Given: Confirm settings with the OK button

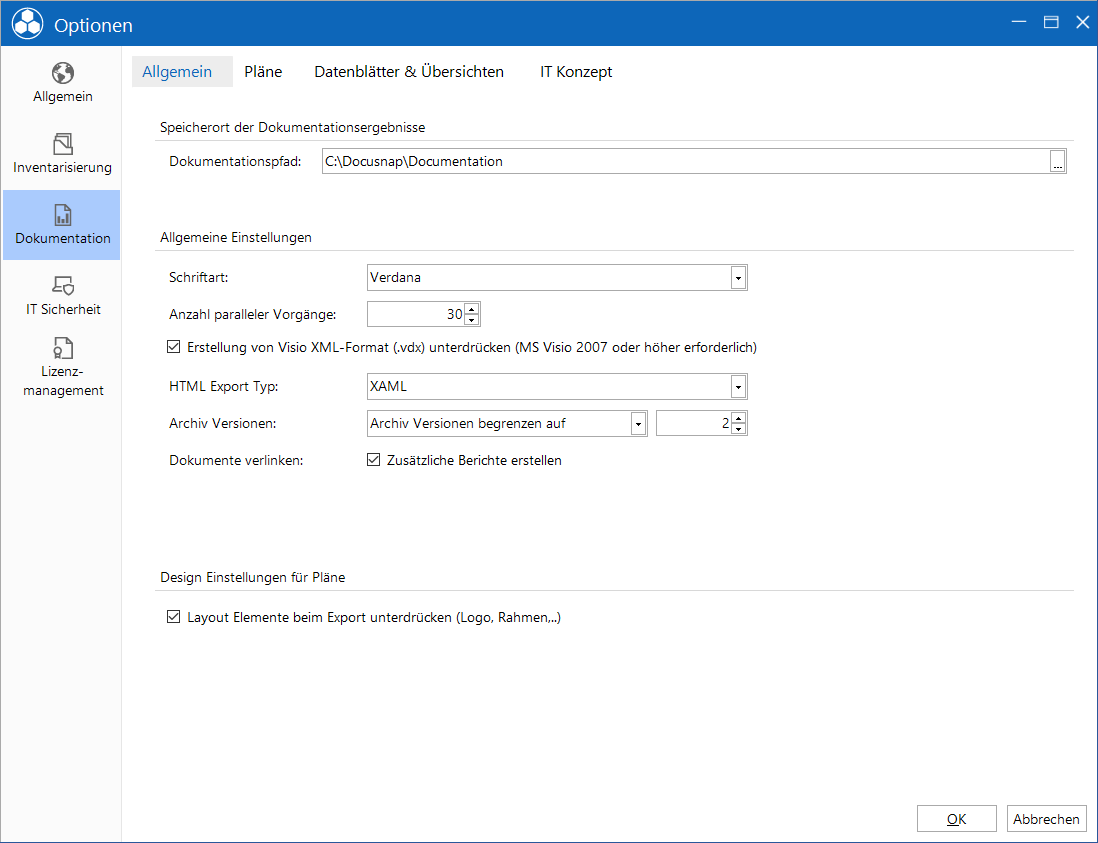Looking at the screenshot, I should [957, 819].
